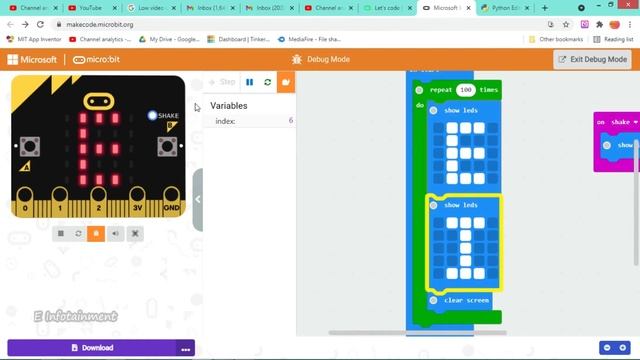This screenshot has height=360, width=640.
Task: Mute the simulator audio
Action: click(116, 233)
